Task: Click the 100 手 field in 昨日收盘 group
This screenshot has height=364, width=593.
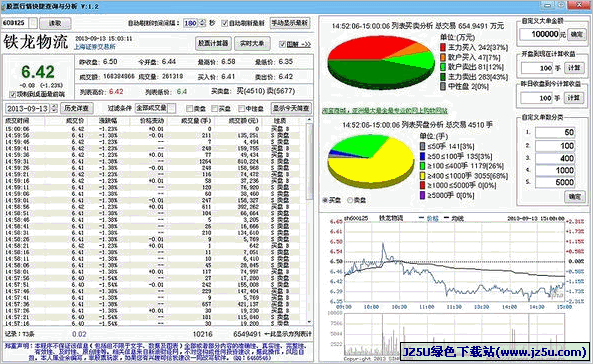Action: [537, 98]
